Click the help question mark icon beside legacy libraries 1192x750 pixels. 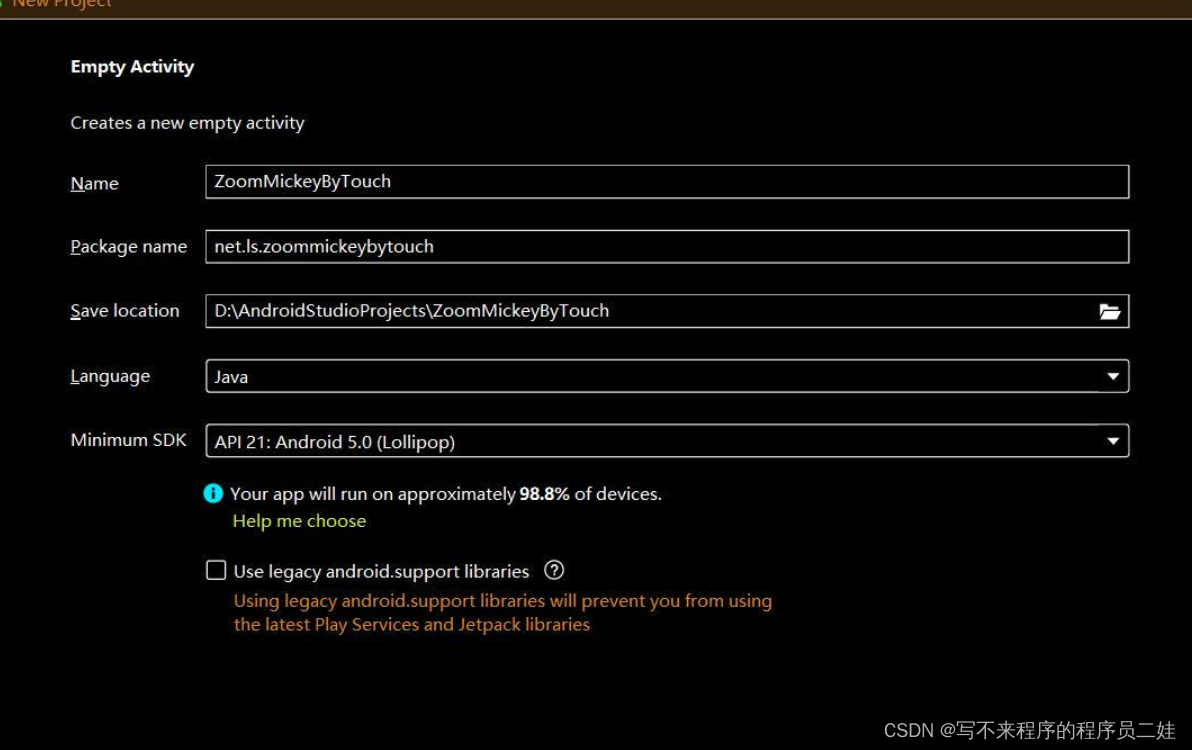554,570
